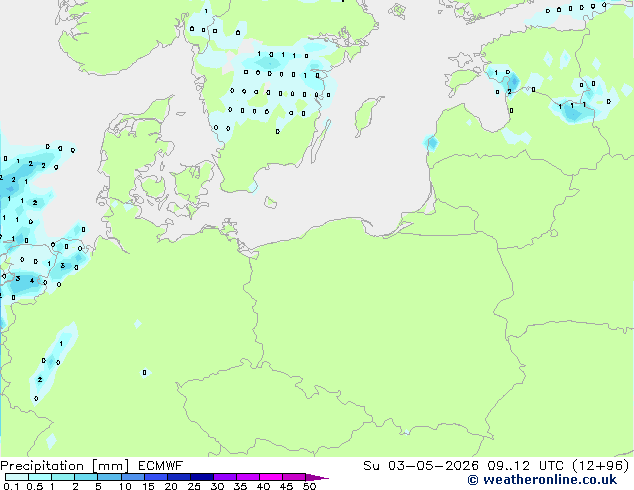The height and width of the screenshot is (490, 634).
Task: Select the 1–2 mm legend swatch
Action: 63,477
